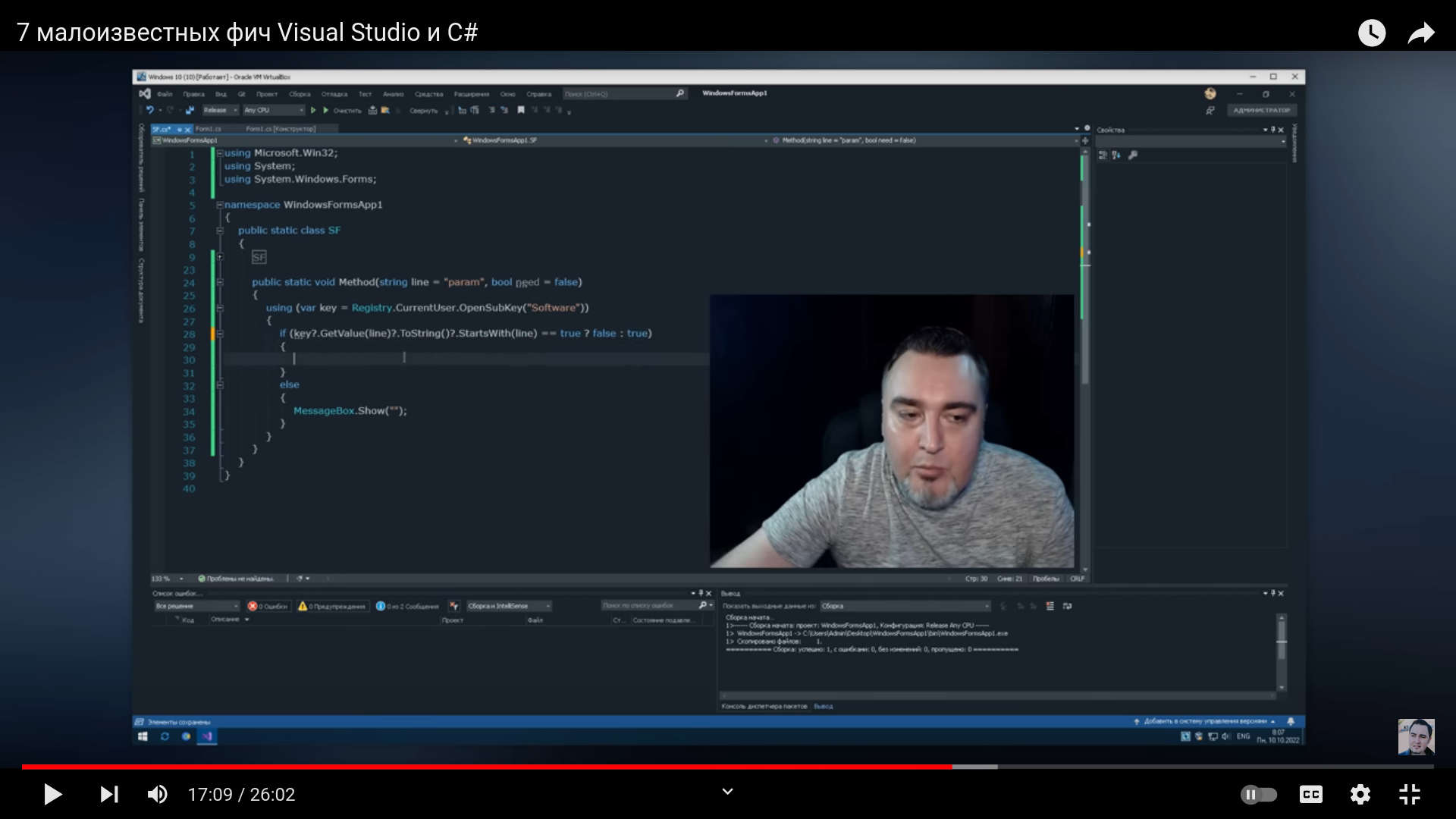Collapse the Method code block
This screenshot has height=819, width=1456.
click(x=220, y=282)
